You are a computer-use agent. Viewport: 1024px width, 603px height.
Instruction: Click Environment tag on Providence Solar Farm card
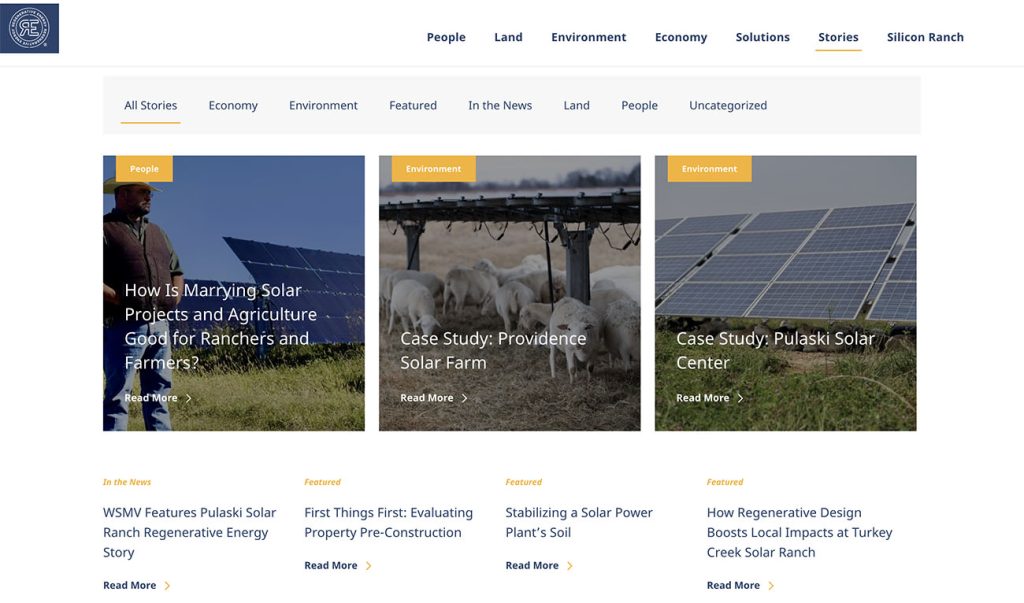pyautogui.click(x=434, y=169)
